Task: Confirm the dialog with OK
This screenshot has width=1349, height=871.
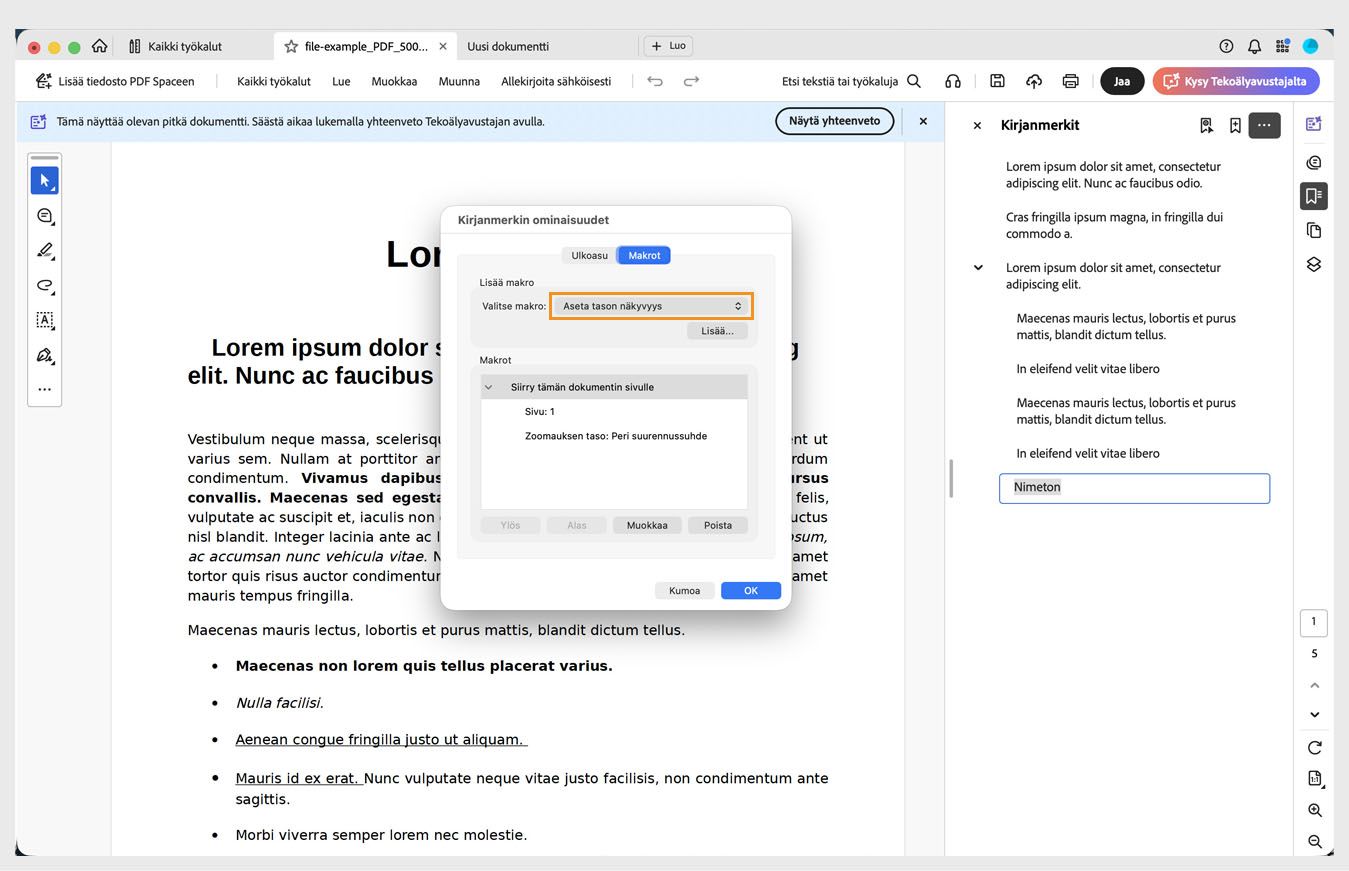Action: 751,591
